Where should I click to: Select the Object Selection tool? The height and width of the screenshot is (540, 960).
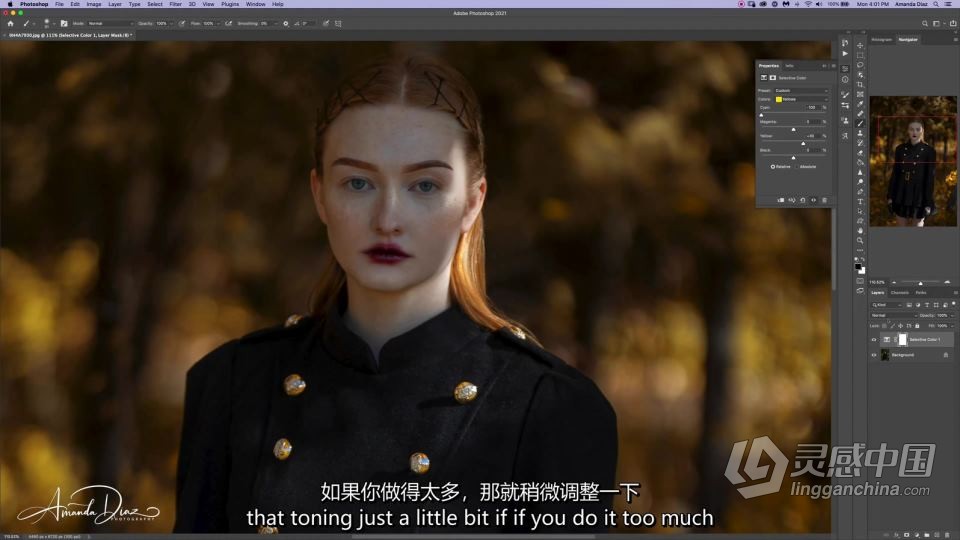coord(860,75)
